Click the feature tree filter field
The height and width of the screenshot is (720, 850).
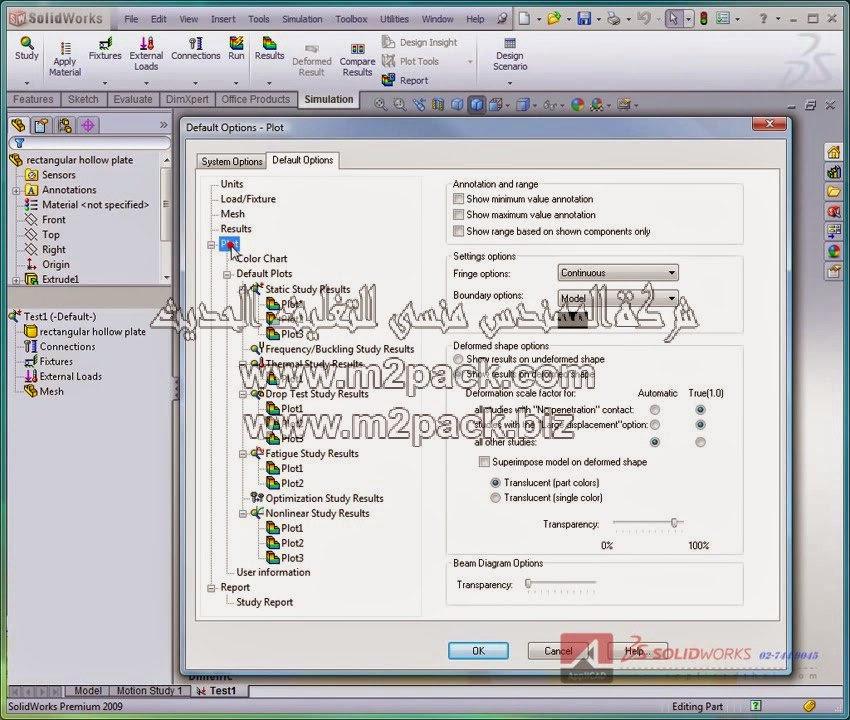(91, 143)
